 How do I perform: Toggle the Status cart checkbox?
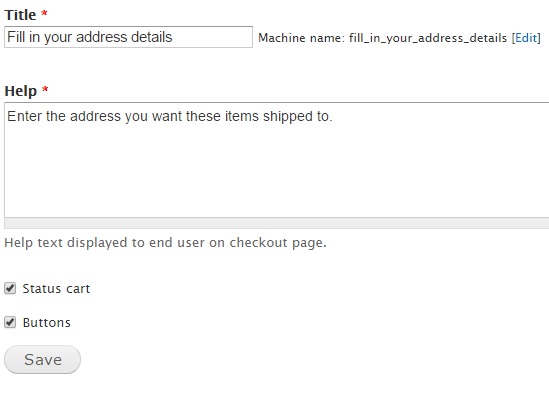pos(10,289)
